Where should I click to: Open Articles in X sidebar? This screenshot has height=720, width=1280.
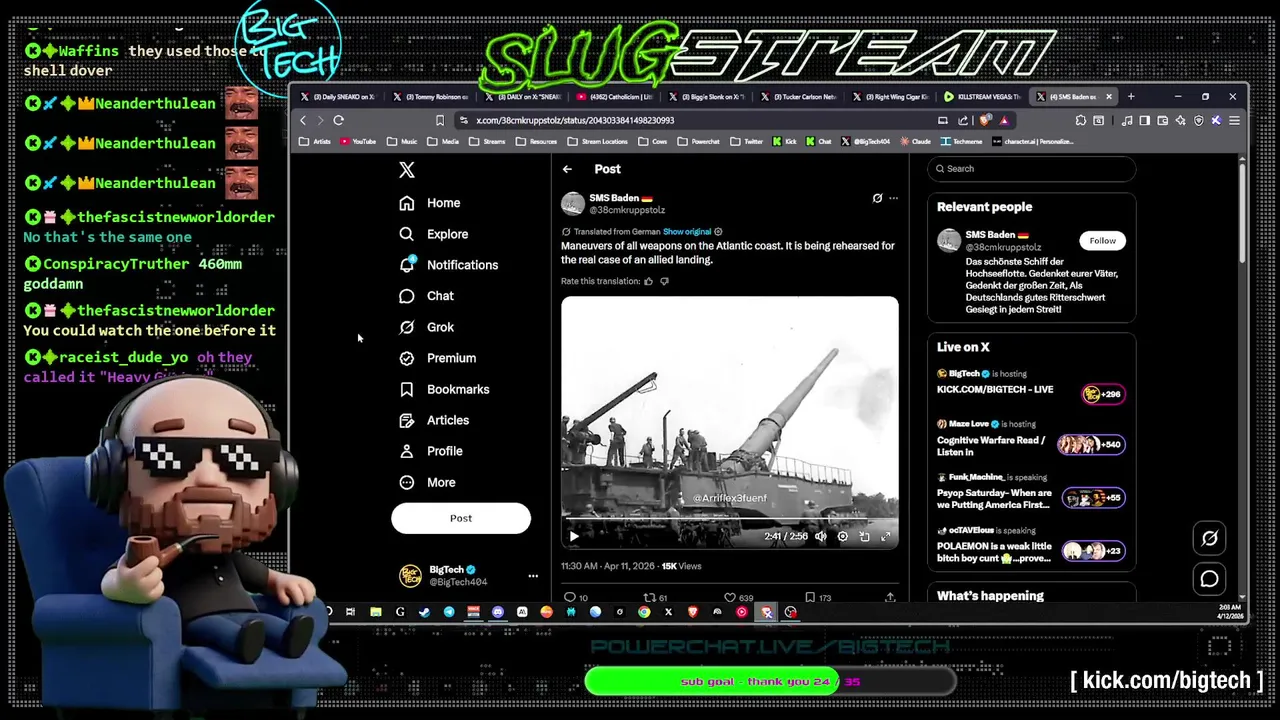(434, 420)
